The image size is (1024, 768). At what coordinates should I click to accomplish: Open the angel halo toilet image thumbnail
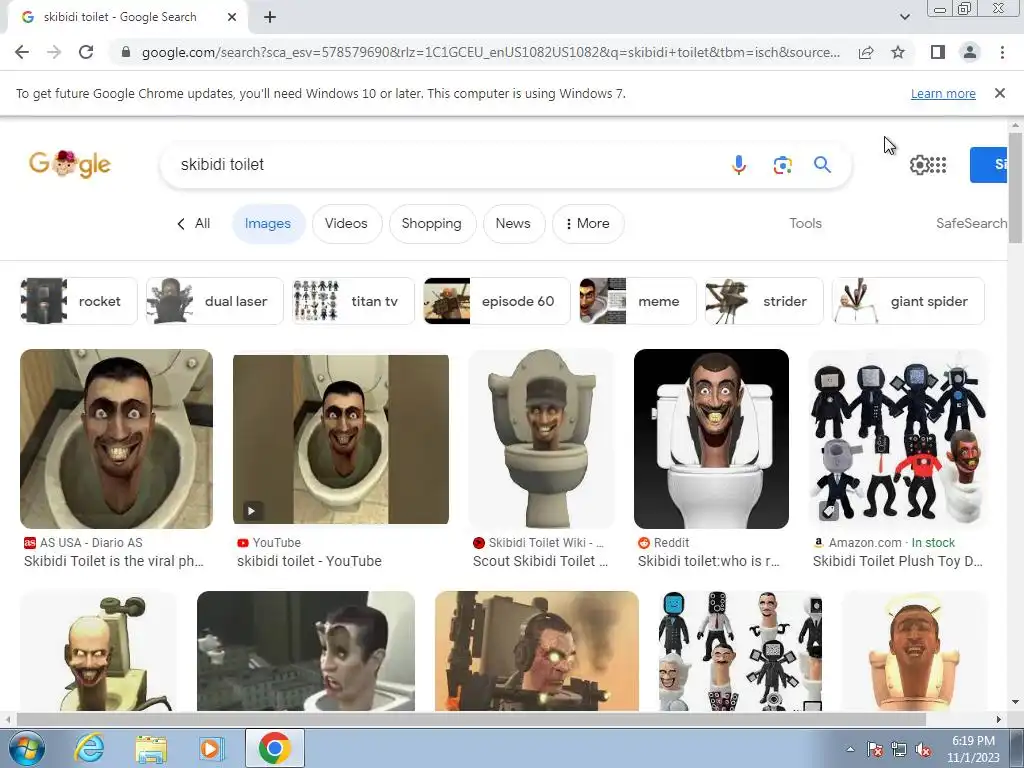click(x=914, y=651)
